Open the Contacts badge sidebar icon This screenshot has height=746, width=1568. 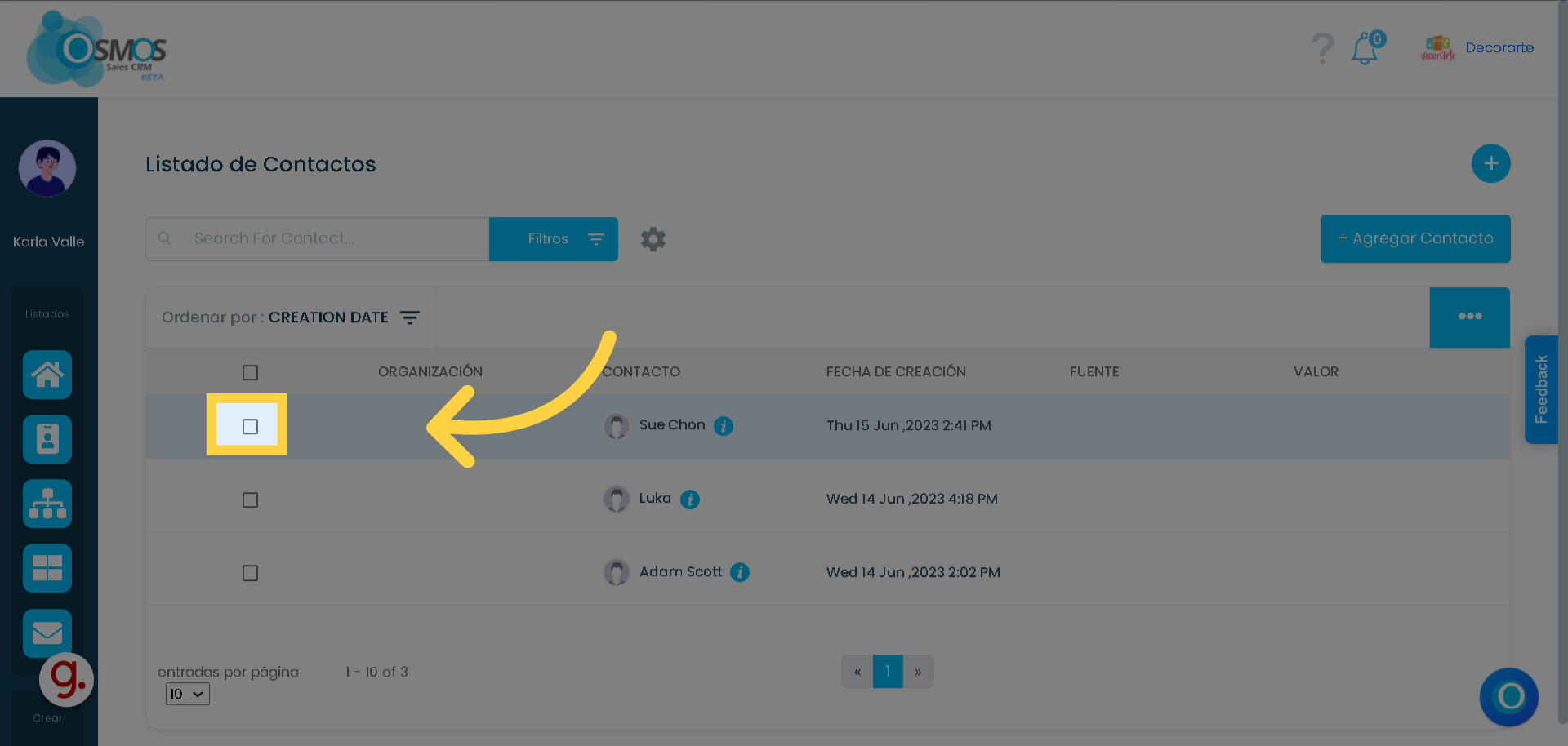point(47,439)
